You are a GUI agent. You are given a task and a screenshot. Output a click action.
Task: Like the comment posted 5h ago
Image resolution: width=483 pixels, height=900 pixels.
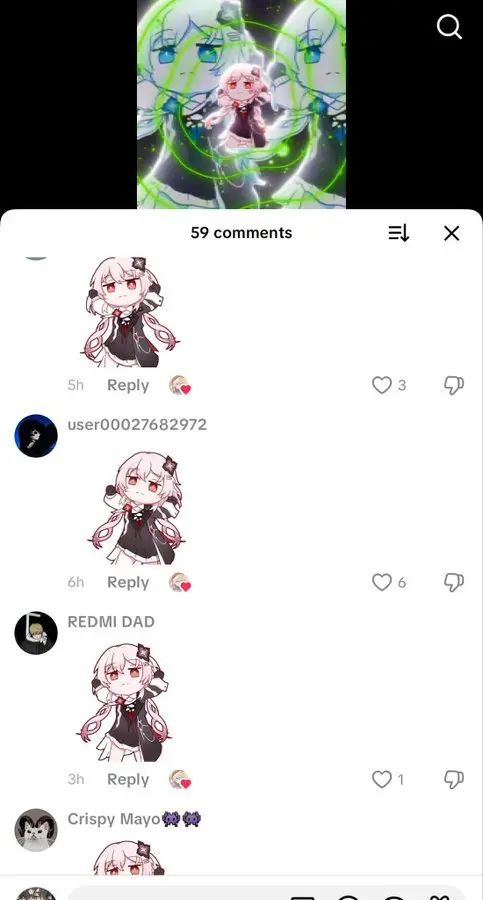[382, 385]
